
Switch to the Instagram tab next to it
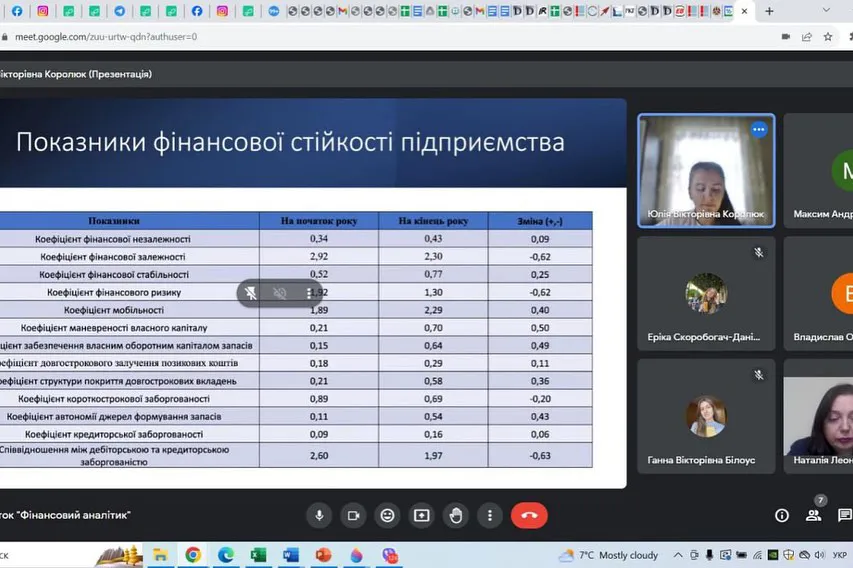[x=42, y=11]
